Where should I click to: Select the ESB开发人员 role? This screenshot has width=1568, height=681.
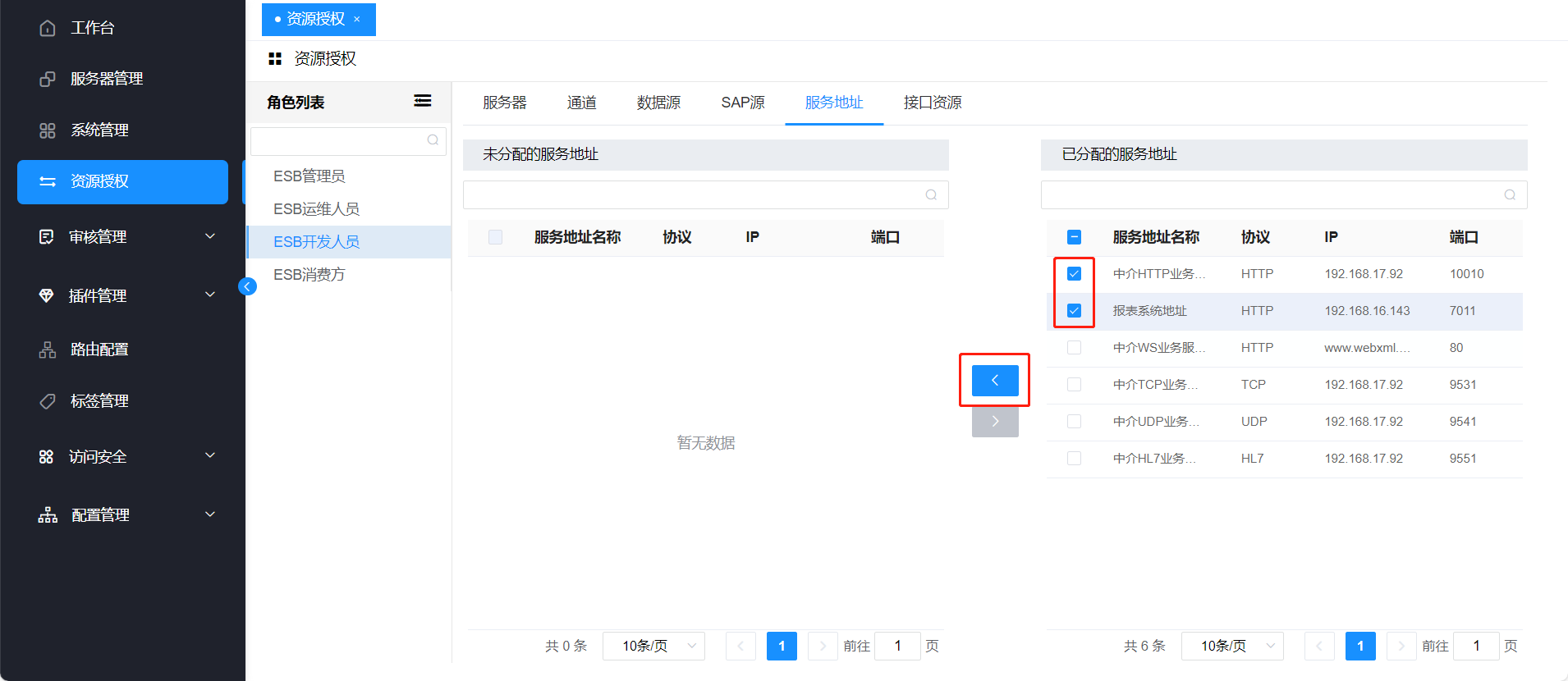coord(350,242)
